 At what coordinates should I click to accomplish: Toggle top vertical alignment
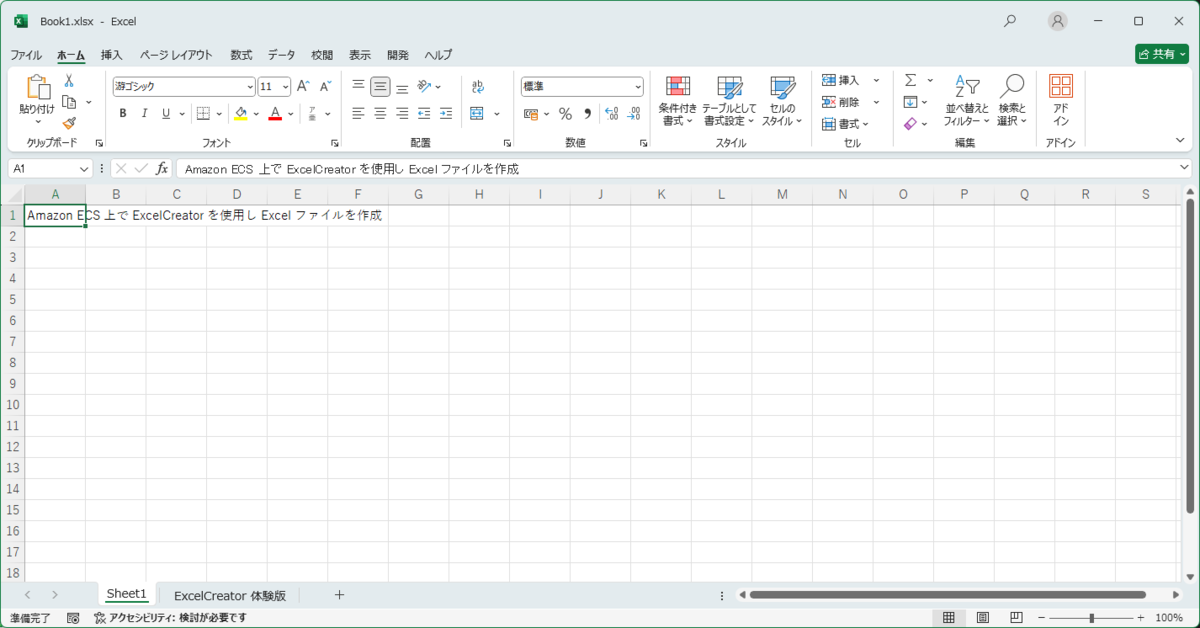(x=358, y=86)
